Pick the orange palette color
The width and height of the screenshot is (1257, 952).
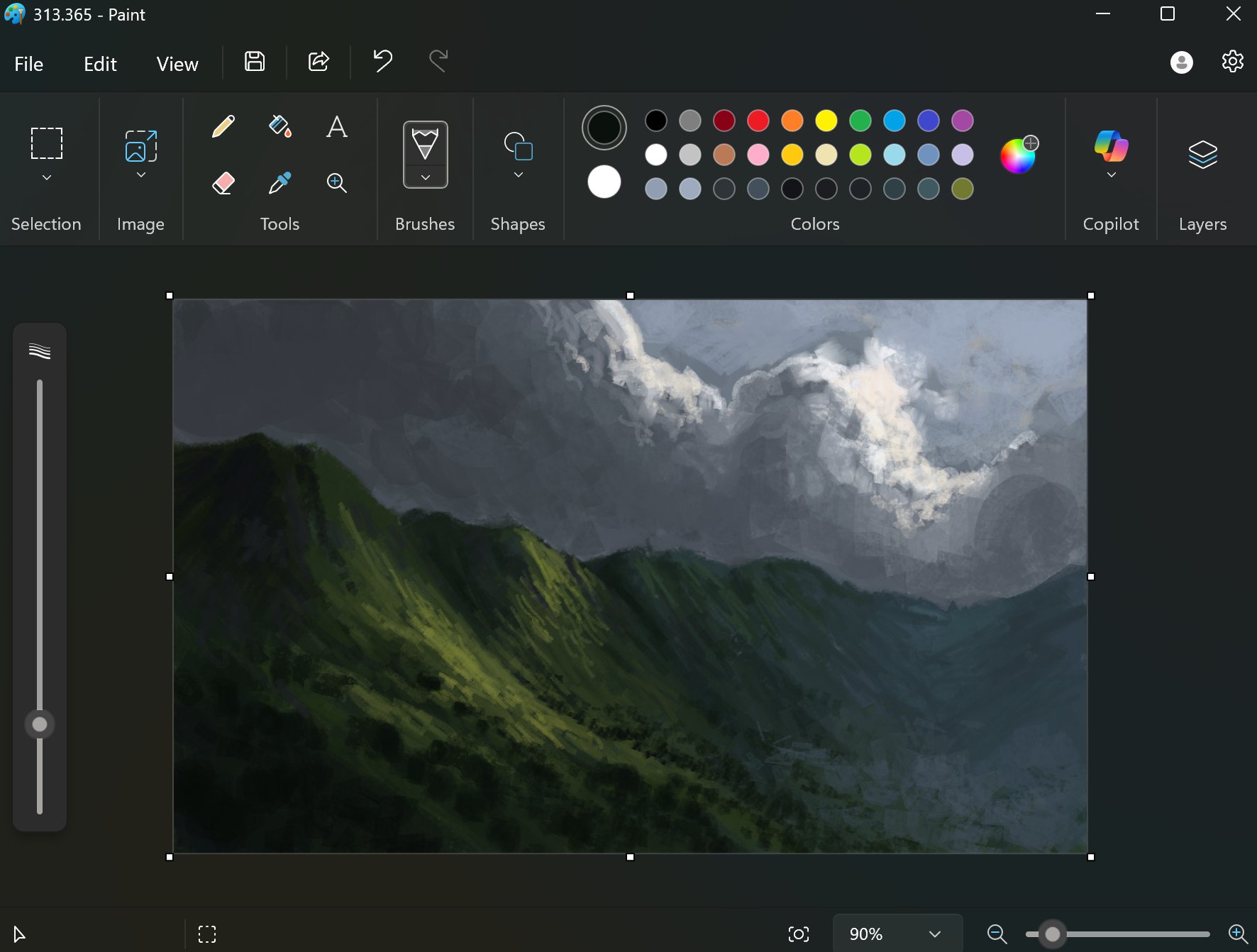click(x=792, y=121)
